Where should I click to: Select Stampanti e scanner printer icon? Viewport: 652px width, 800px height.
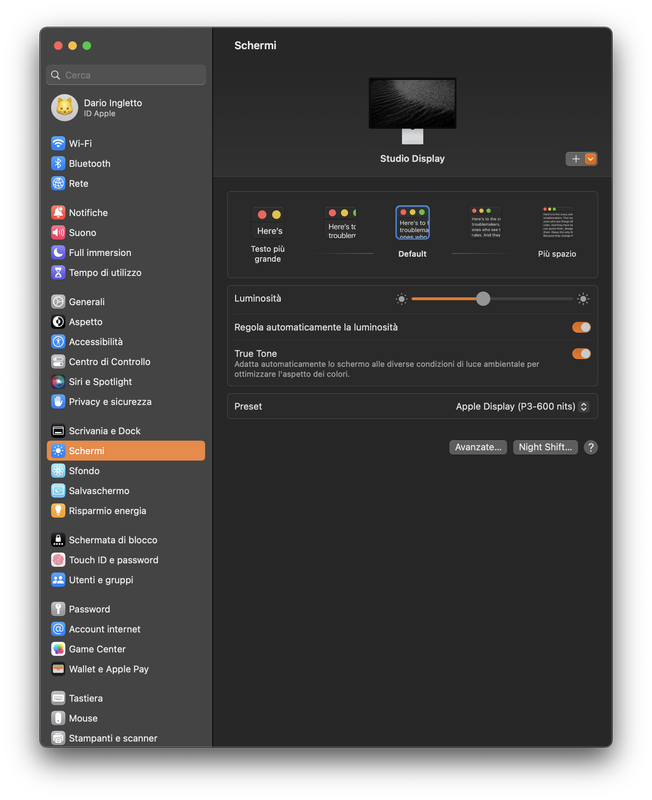click(x=58, y=738)
